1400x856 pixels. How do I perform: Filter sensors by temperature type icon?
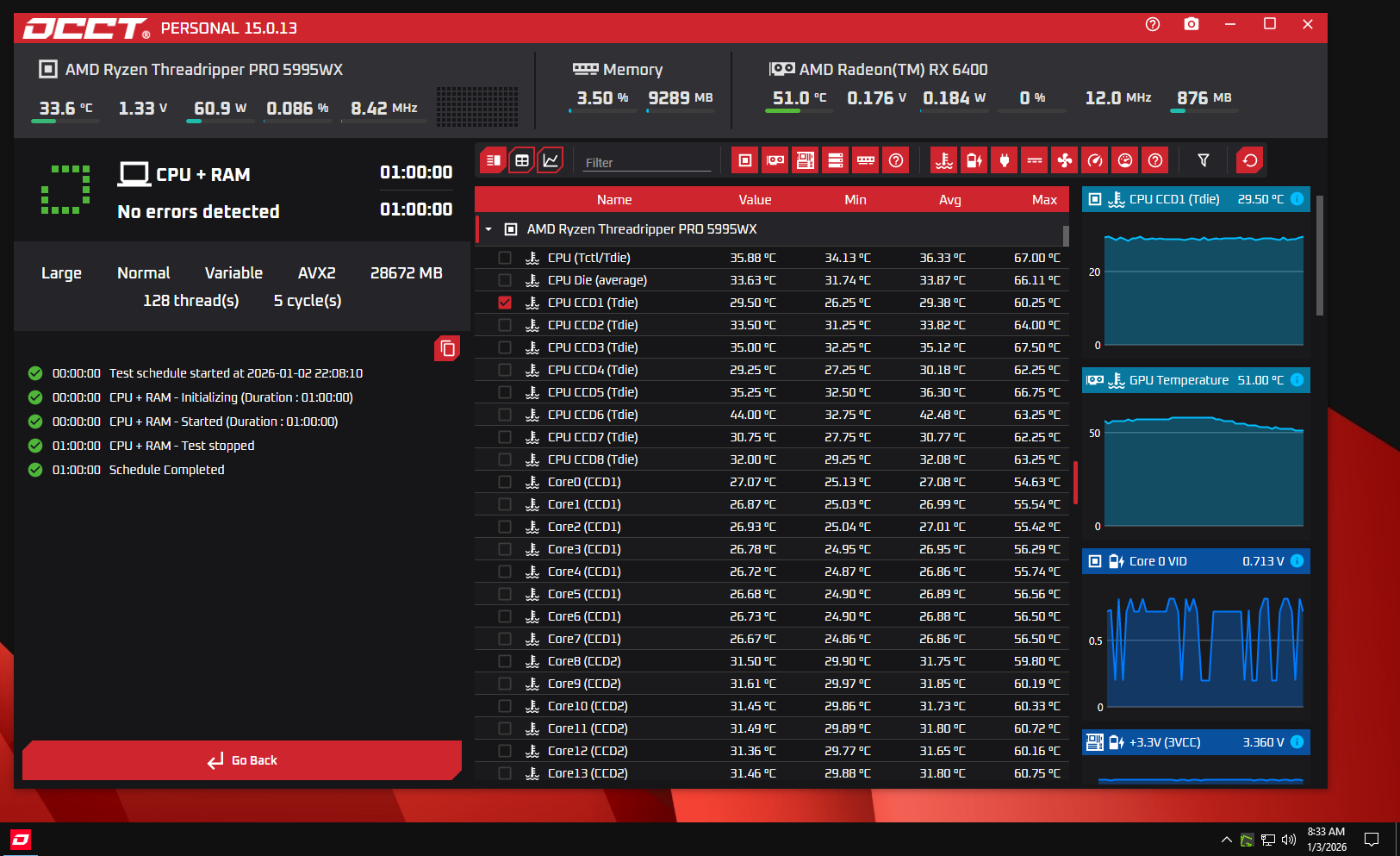click(944, 160)
